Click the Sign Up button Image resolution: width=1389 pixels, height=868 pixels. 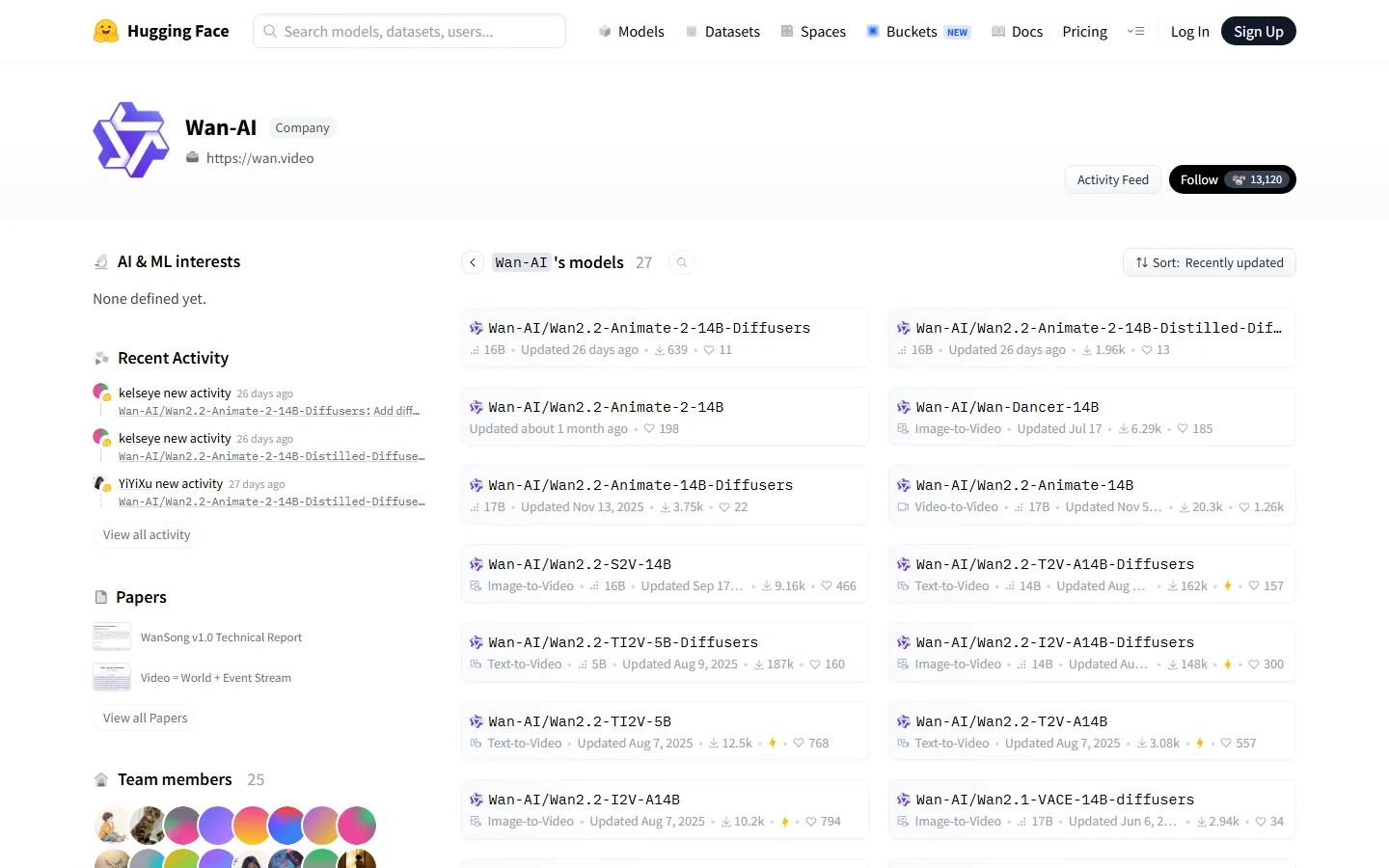(1259, 32)
